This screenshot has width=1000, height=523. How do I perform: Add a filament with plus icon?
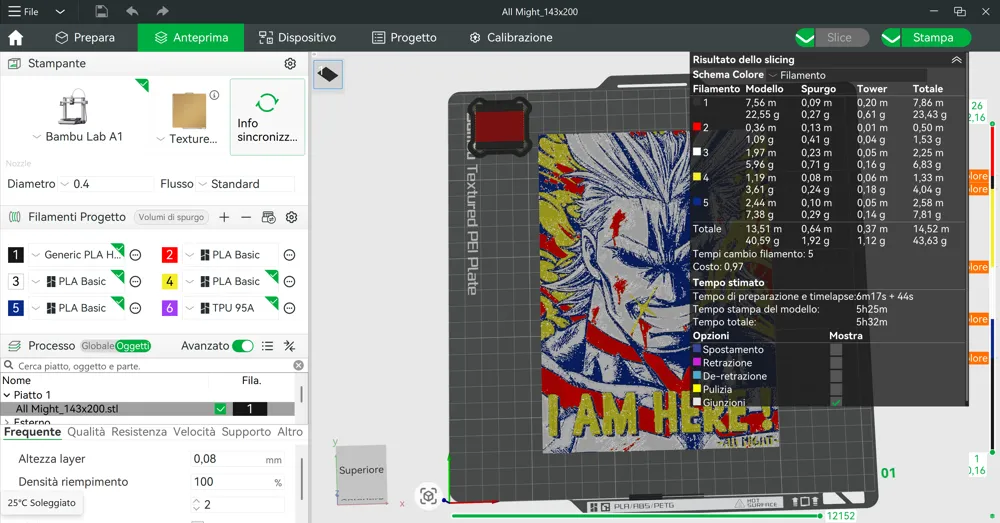(x=224, y=217)
